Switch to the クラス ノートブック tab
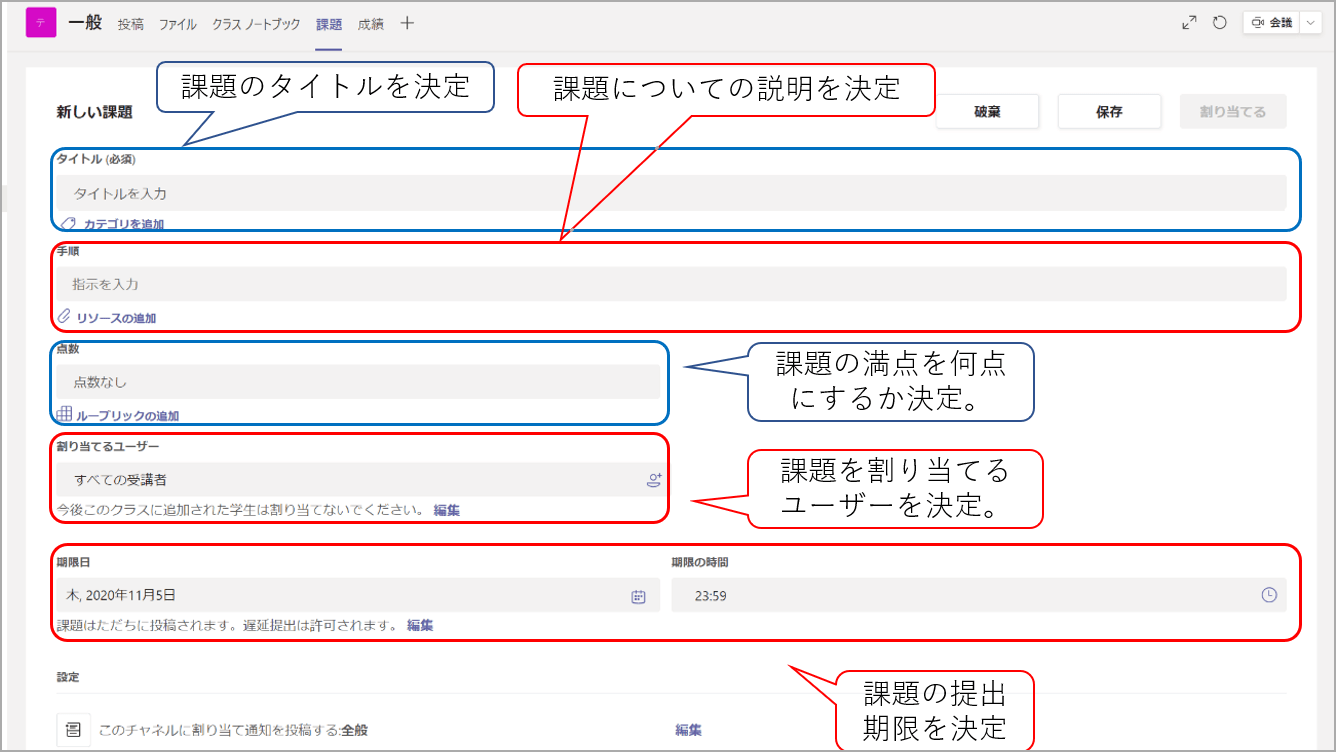1336x752 pixels. coord(256,24)
